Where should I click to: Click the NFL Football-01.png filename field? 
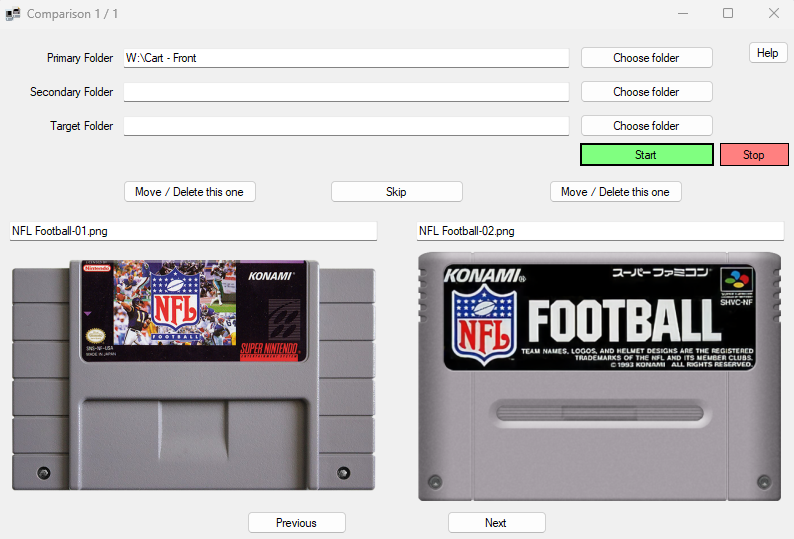click(x=193, y=231)
